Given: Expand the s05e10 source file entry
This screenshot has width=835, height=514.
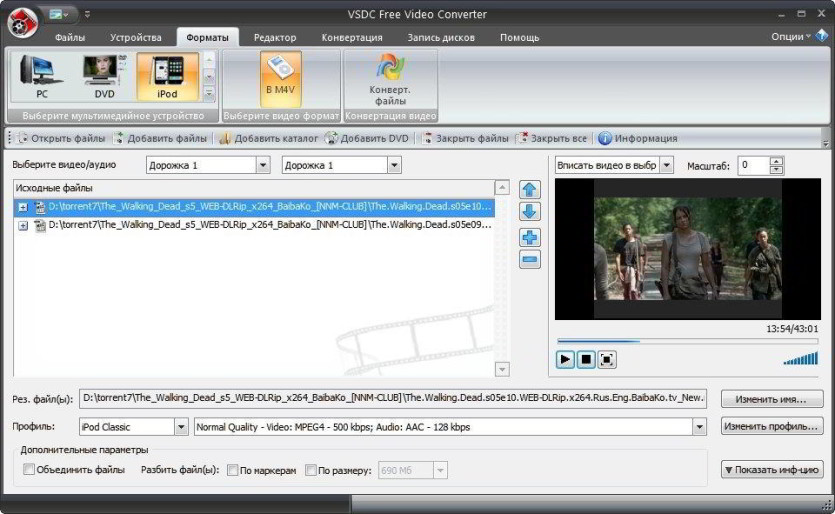Looking at the screenshot, I should point(23,207).
